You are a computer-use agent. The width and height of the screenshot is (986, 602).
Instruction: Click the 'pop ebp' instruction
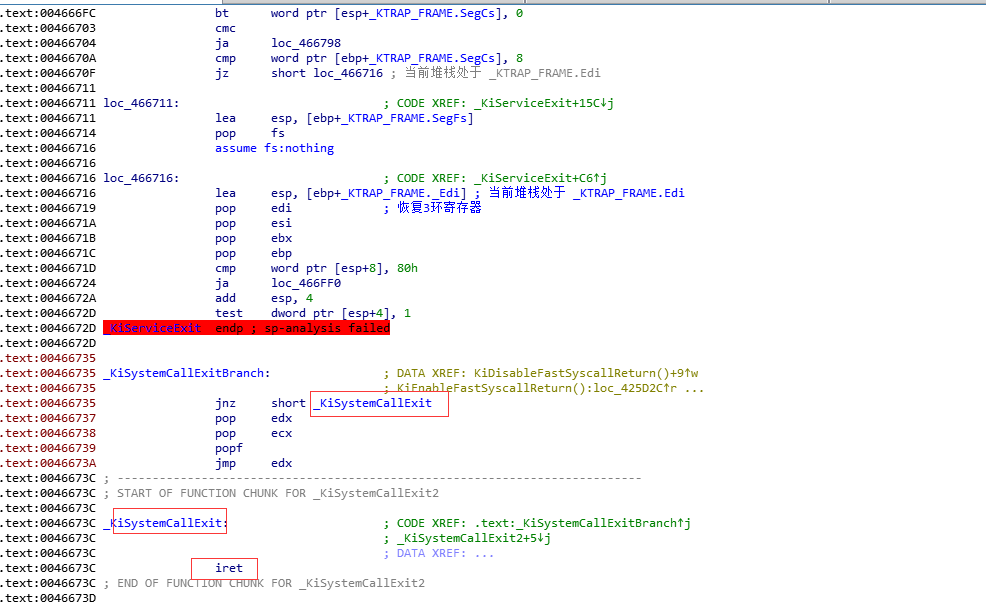coord(253,254)
